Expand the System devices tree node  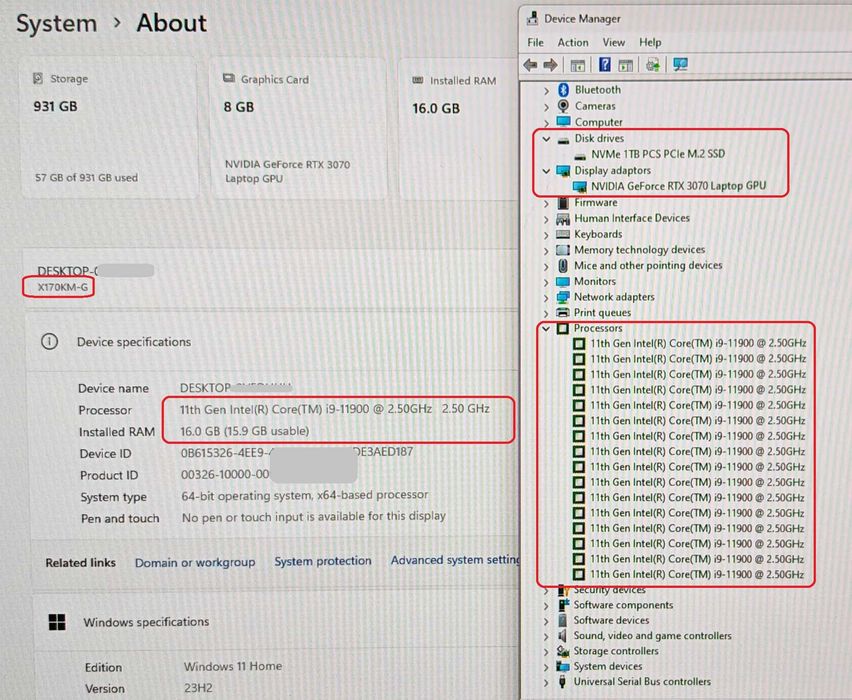[546, 667]
